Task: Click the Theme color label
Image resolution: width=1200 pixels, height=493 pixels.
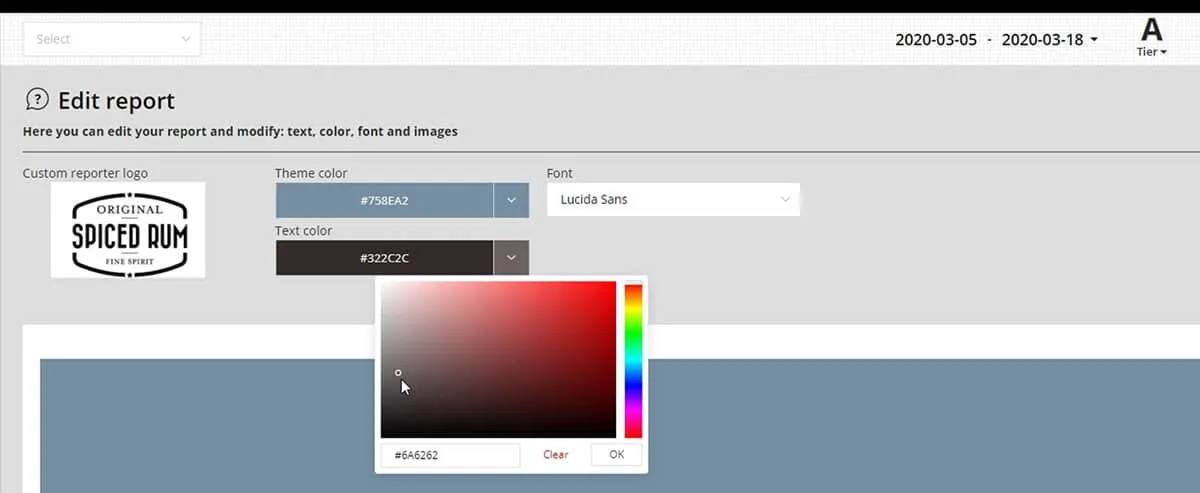Action: pos(311,173)
